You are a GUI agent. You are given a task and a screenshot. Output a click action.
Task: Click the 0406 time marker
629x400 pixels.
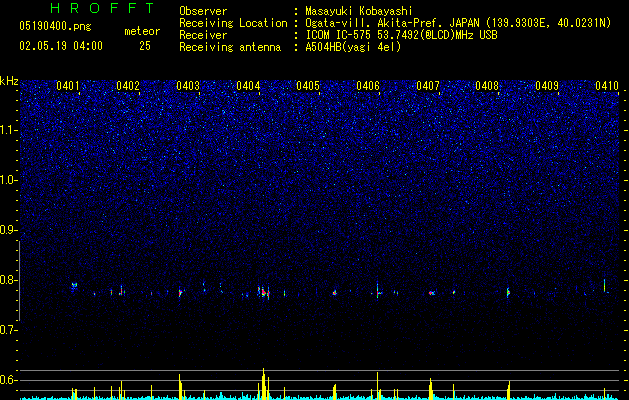coord(368,86)
